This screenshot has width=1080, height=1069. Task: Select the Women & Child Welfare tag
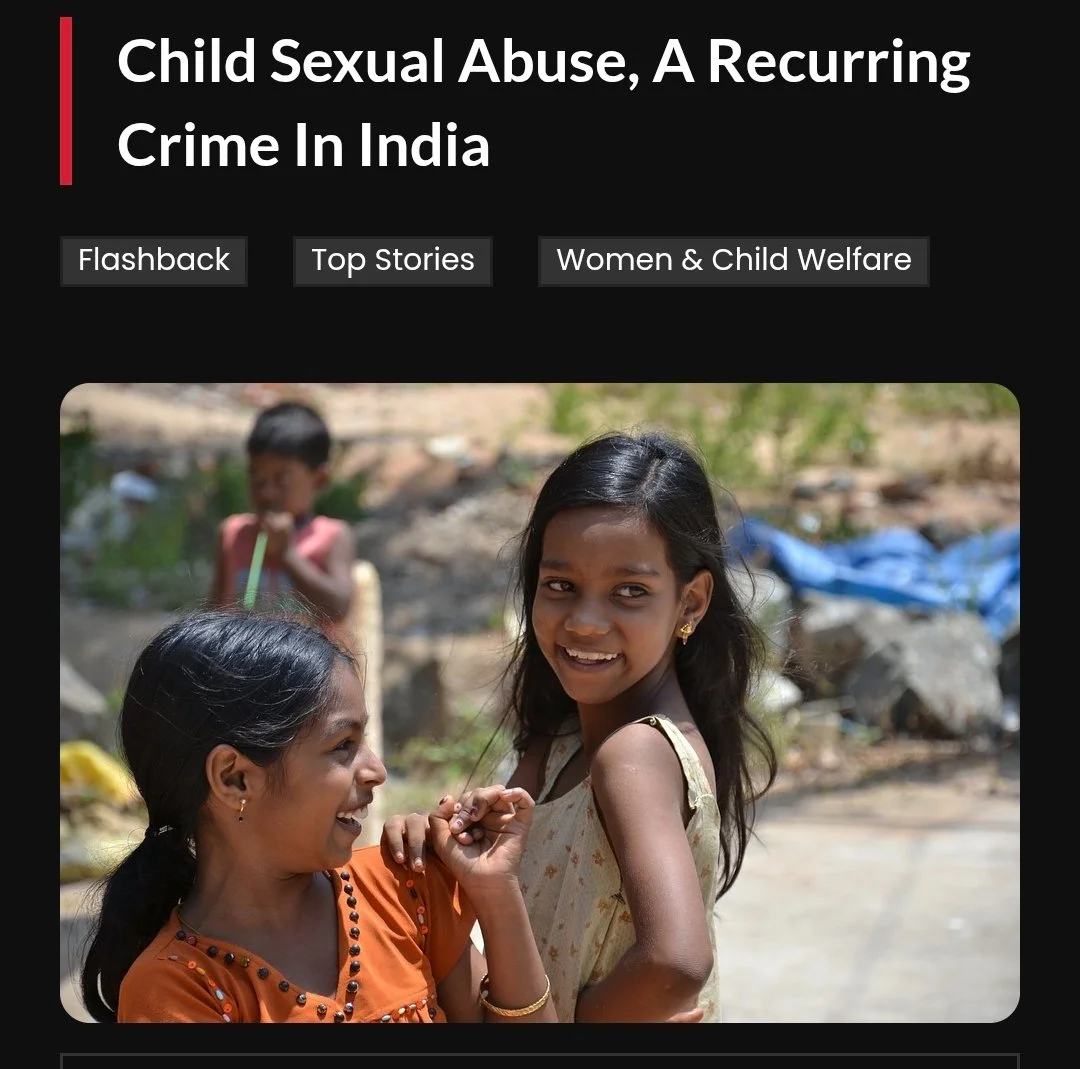[734, 261]
